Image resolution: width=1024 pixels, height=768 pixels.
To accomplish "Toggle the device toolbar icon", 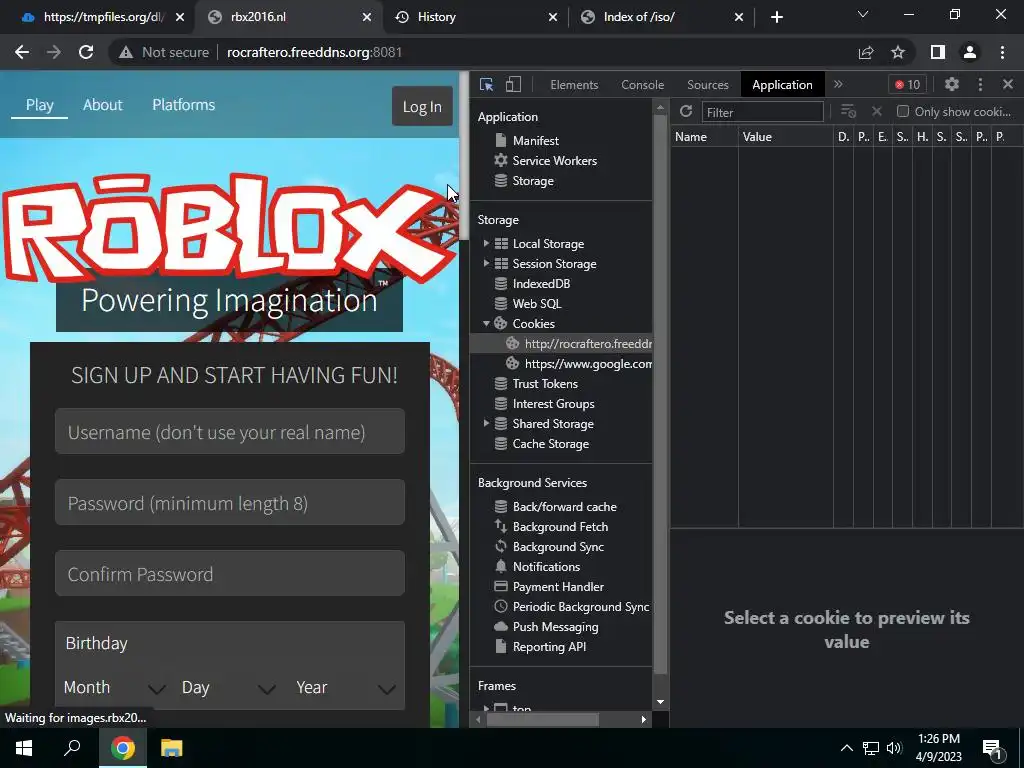I will click(x=513, y=85).
